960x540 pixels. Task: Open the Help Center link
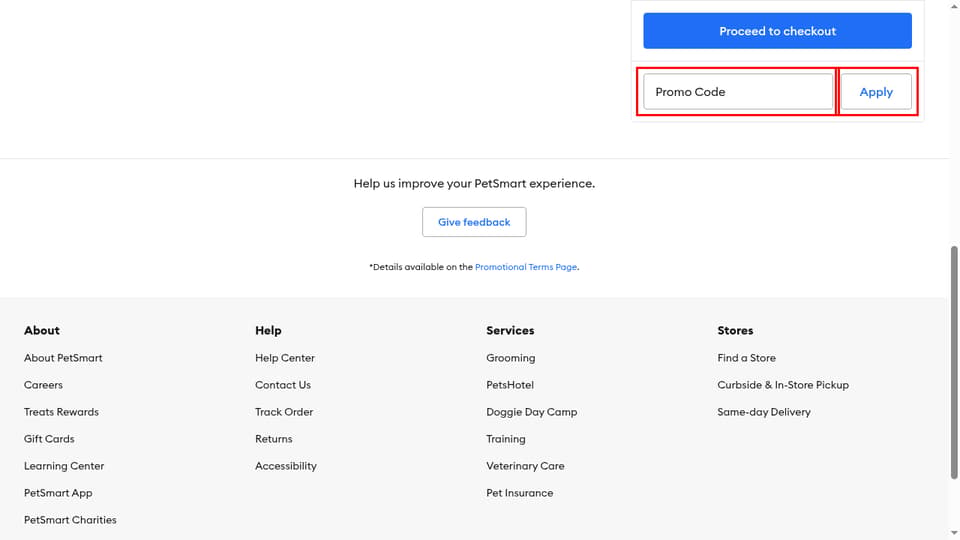point(285,358)
